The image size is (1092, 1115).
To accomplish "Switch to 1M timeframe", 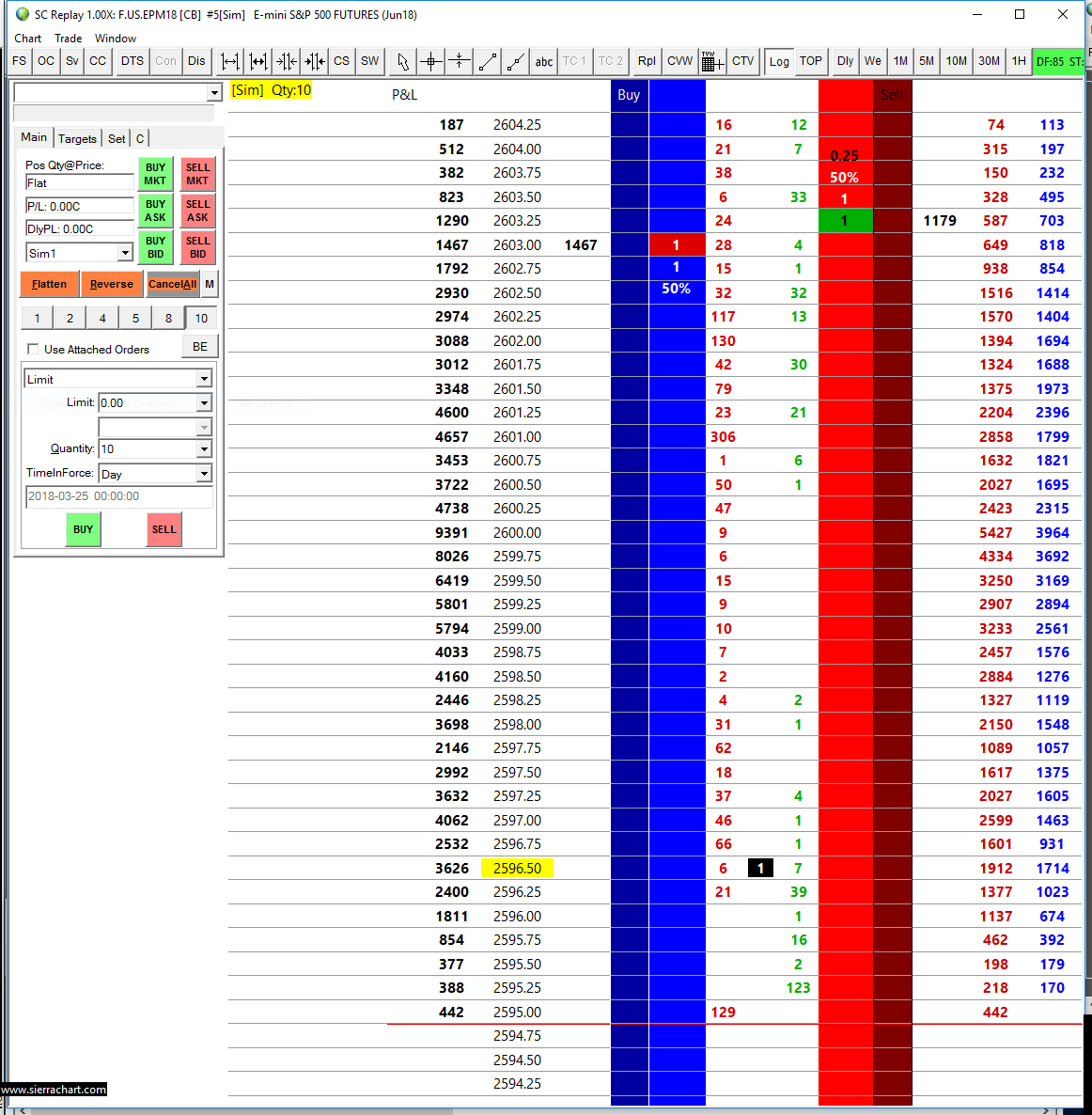I will pyautogui.click(x=900, y=61).
